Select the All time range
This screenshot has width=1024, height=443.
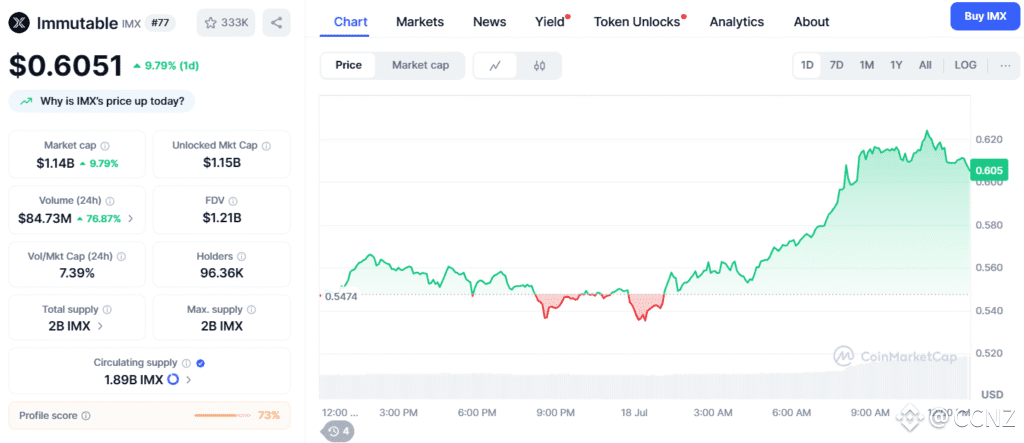click(x=925, y=65)
